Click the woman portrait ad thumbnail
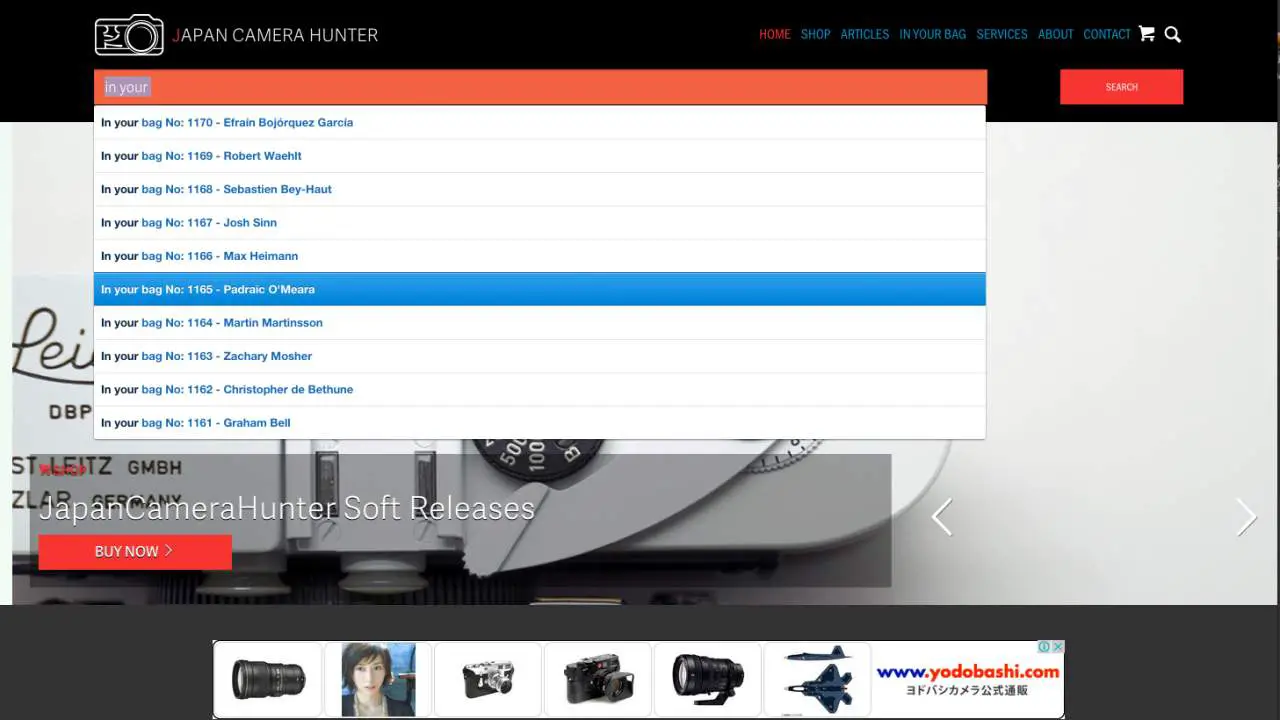The image size is (1280, 720). [x=378, y=680]
